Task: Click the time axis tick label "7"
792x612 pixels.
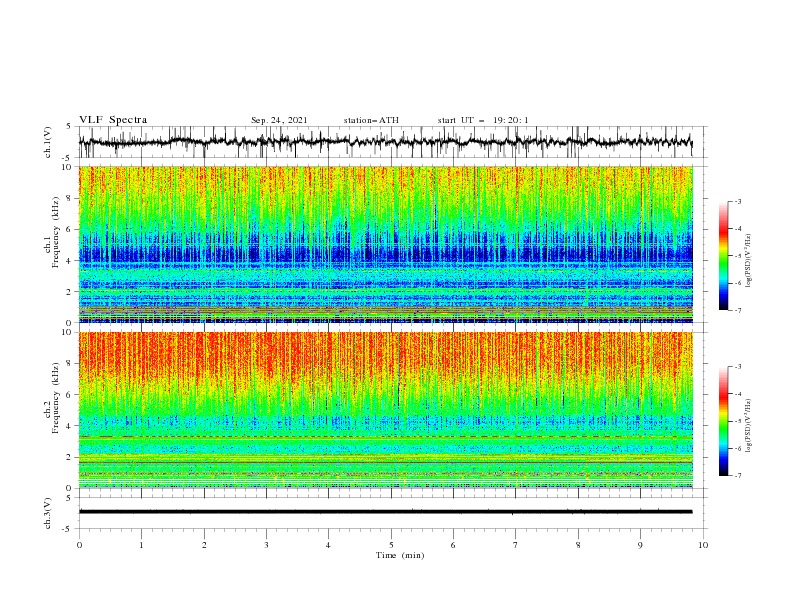Action: coord(516,545)
